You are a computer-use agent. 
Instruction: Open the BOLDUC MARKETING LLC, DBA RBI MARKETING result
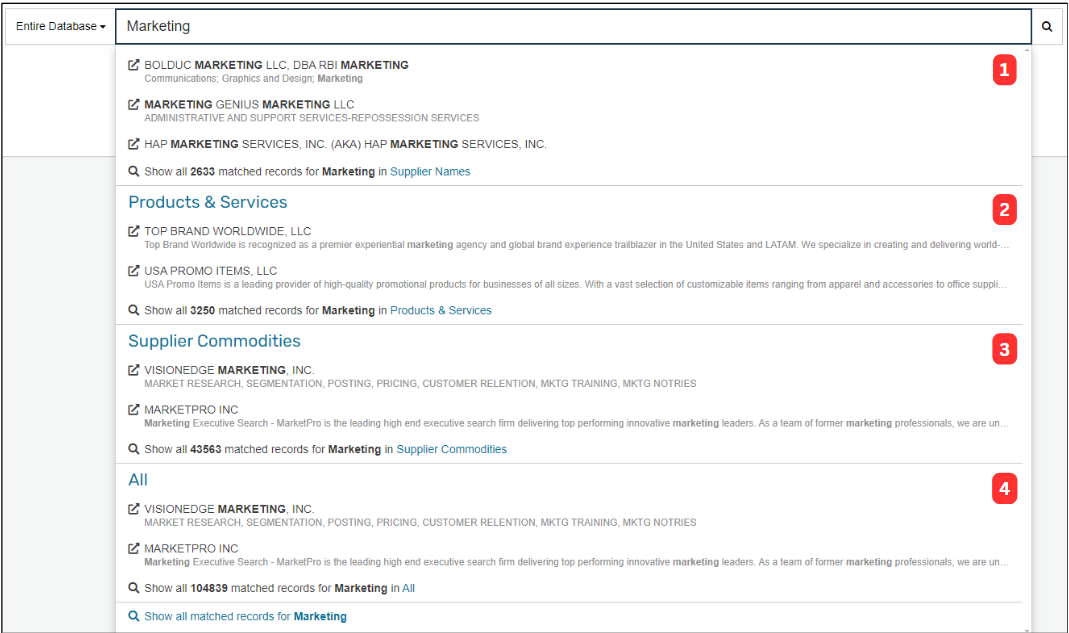click(276, 65)
